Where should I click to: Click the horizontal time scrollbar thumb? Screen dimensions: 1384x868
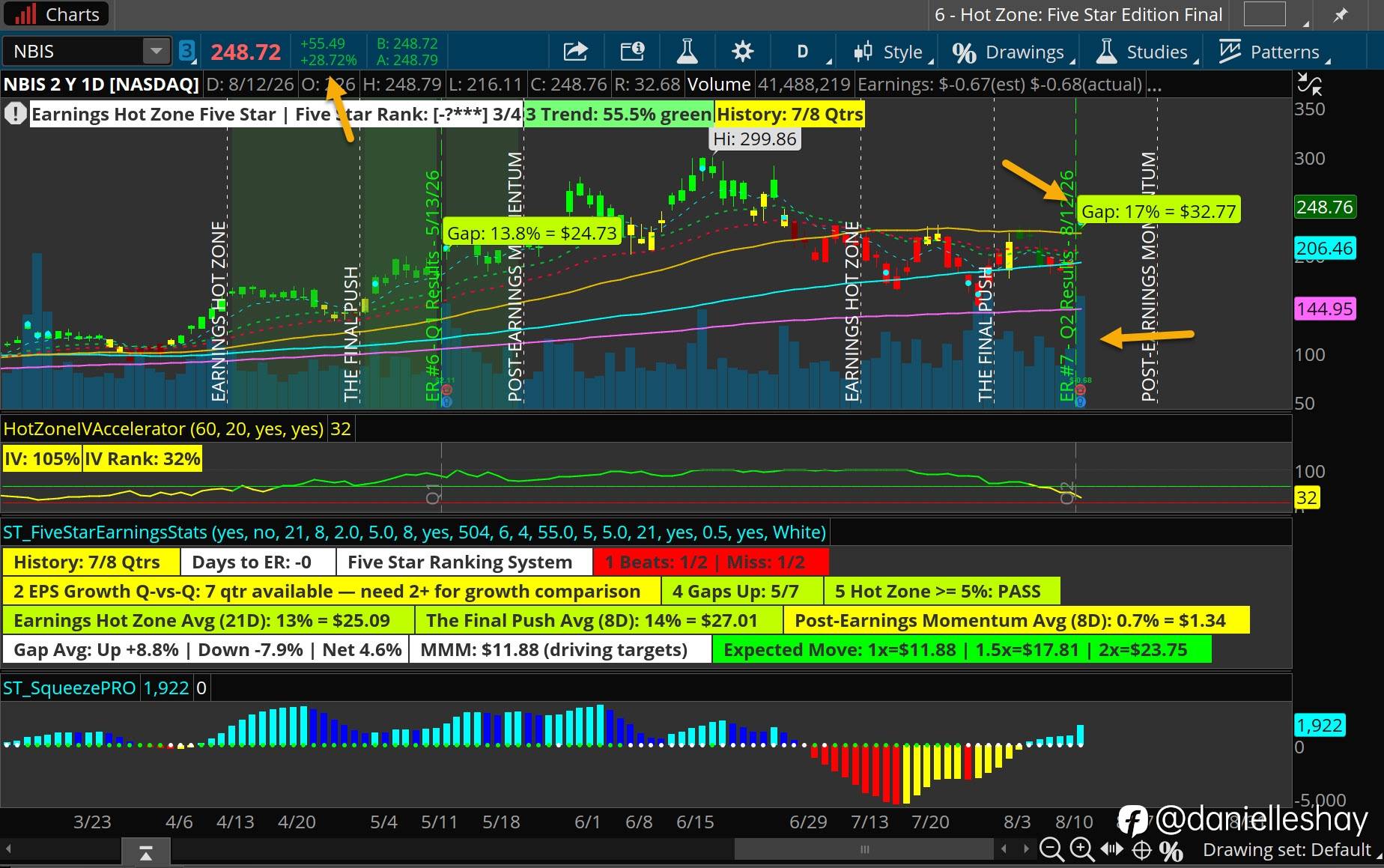pyautogui.click(x=864, y=849)
